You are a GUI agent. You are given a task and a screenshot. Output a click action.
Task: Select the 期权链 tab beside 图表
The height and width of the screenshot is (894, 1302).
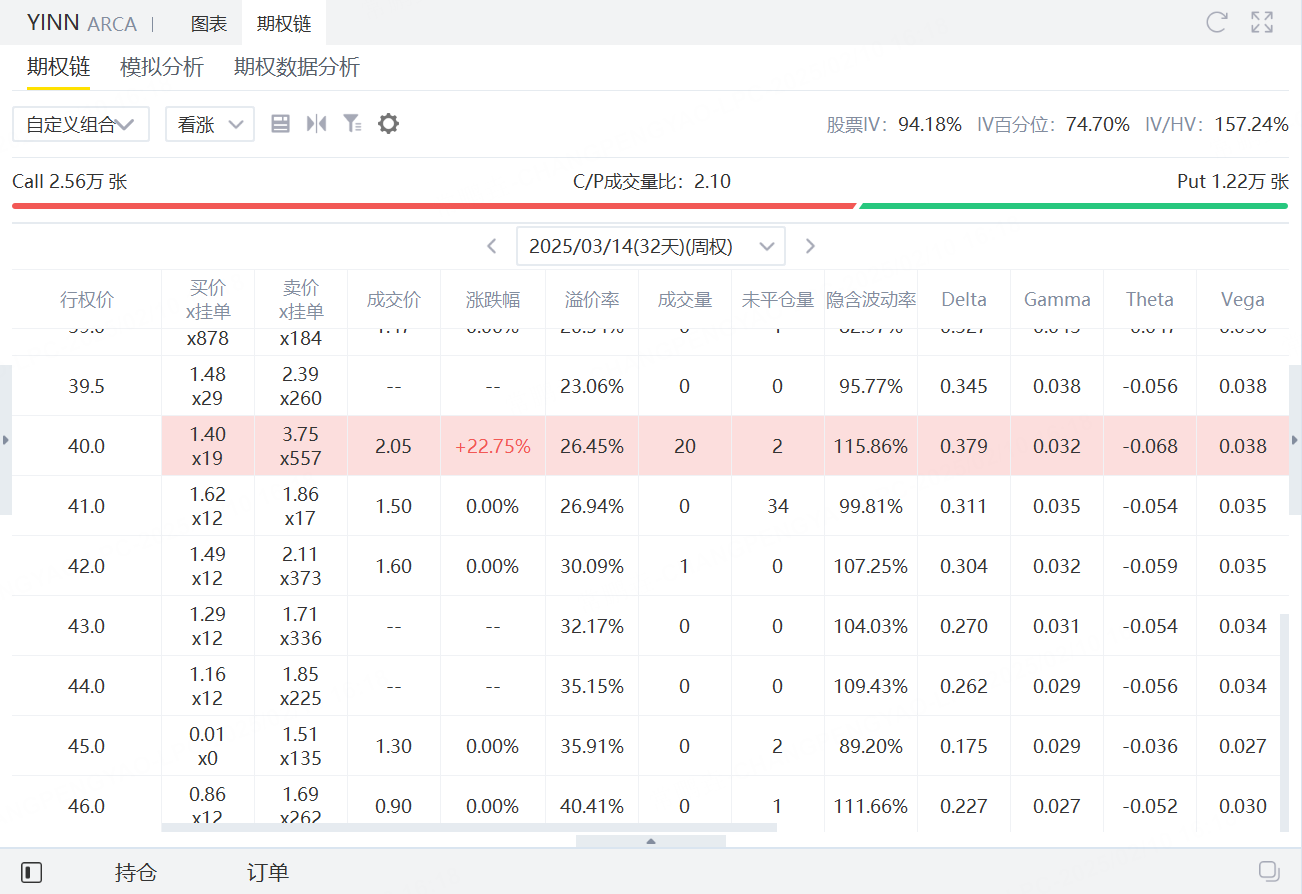tap(284, 23)
